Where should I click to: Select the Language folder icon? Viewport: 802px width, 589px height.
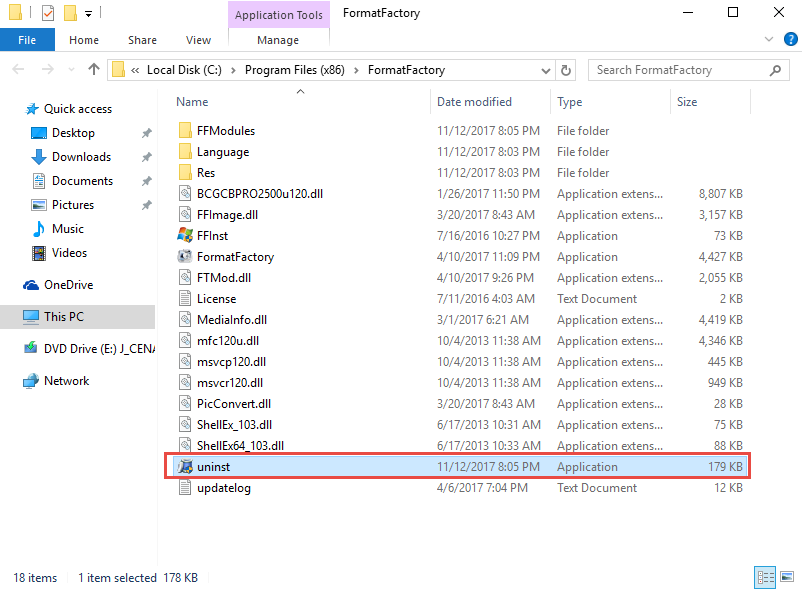point(185,151)
